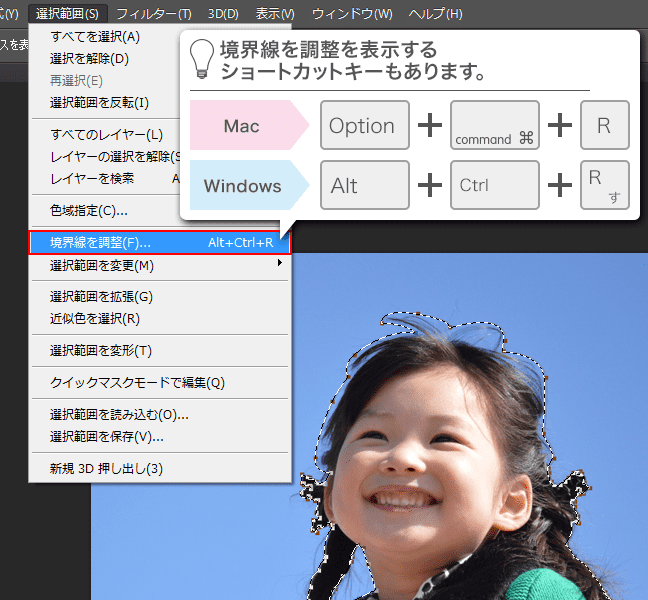Click 選択範囲を変形(T) menu item

pyautogui.click(x=101, y=350)
